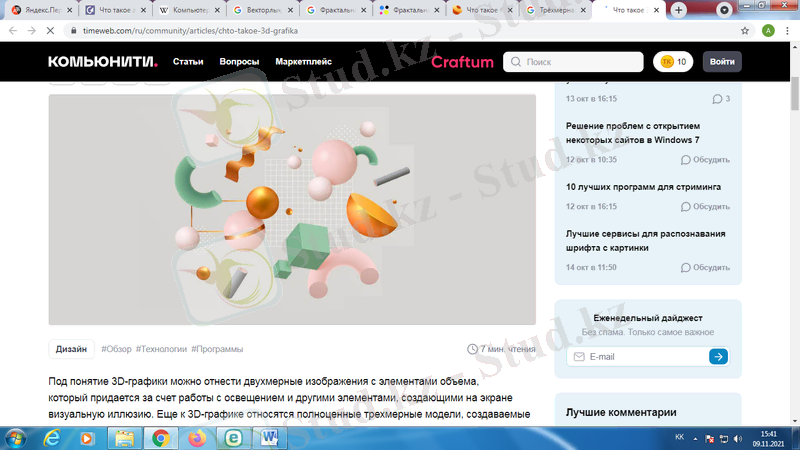Click the Еженедельный дайджест heading

648,318
